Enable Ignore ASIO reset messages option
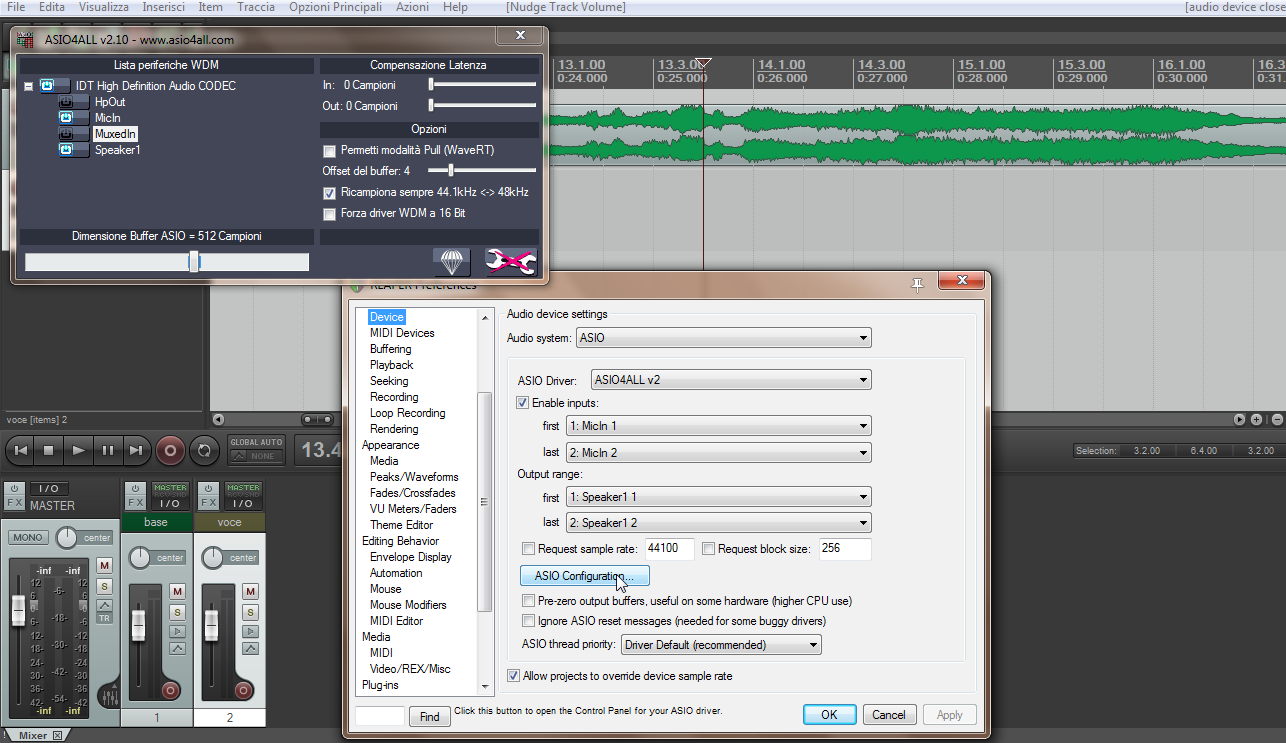This screenshot has height=743, width=1286. [x=529, y=621]
